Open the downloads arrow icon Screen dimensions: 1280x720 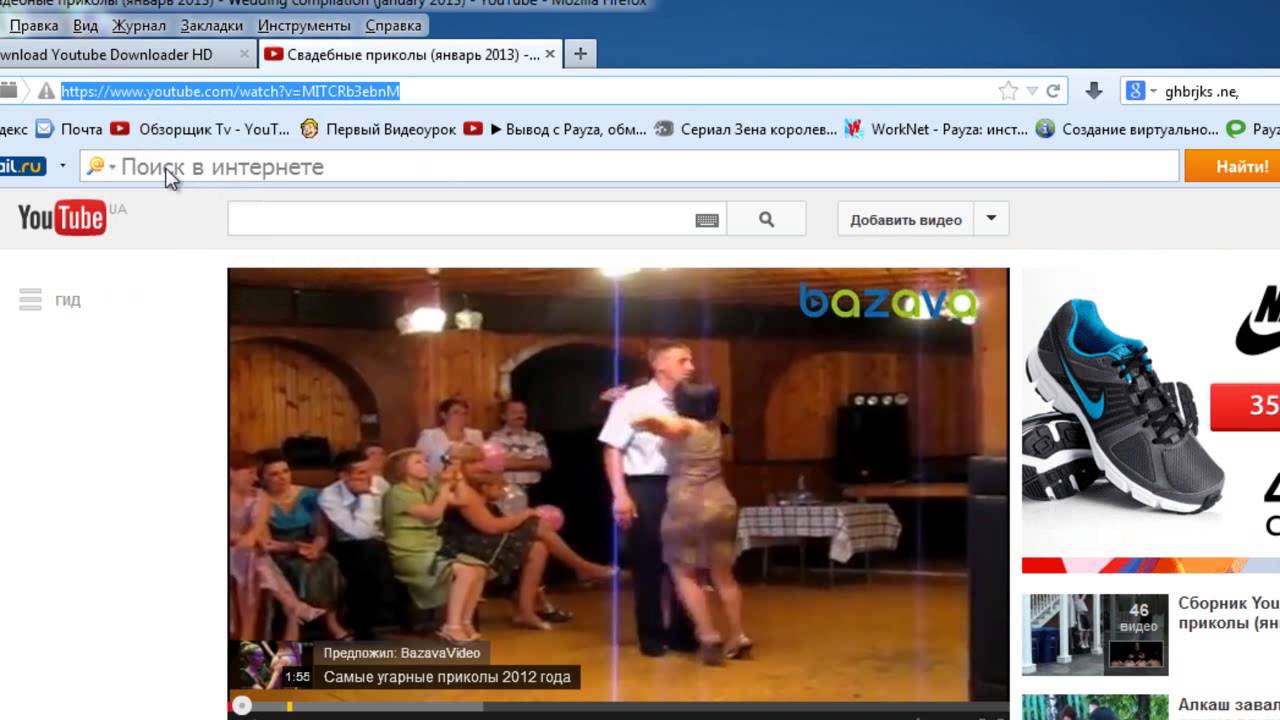click(1094, 91)
